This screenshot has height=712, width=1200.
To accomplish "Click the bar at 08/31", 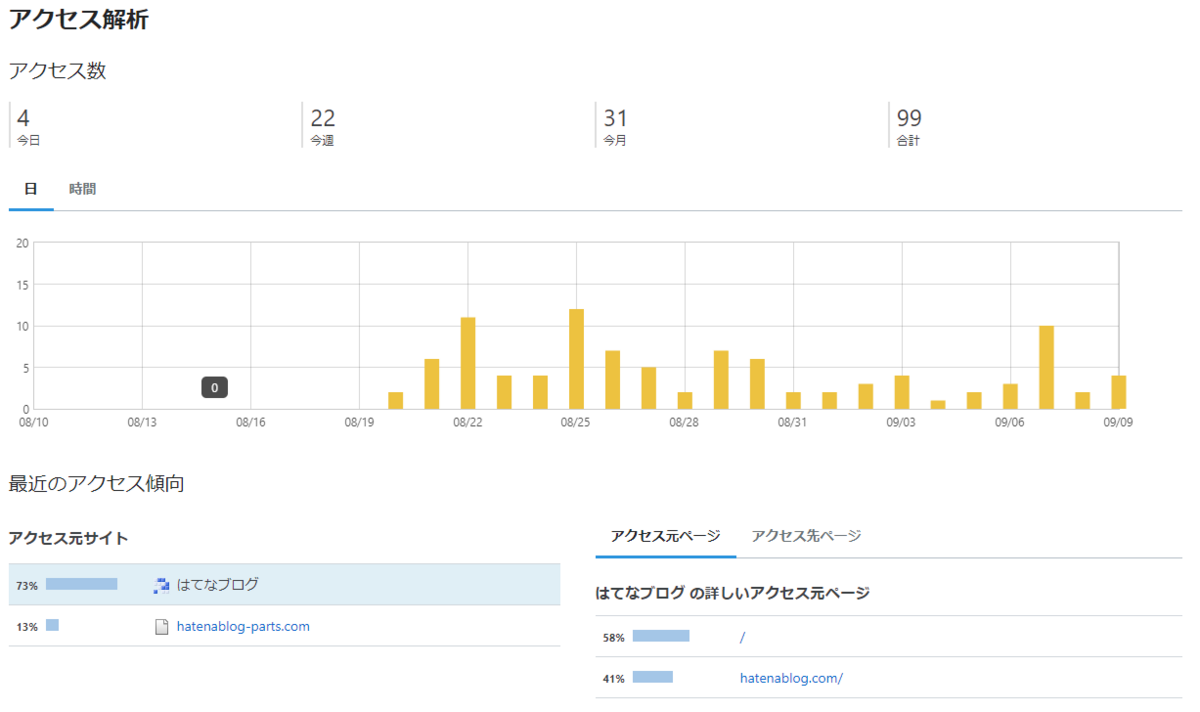I will point(793,400).
